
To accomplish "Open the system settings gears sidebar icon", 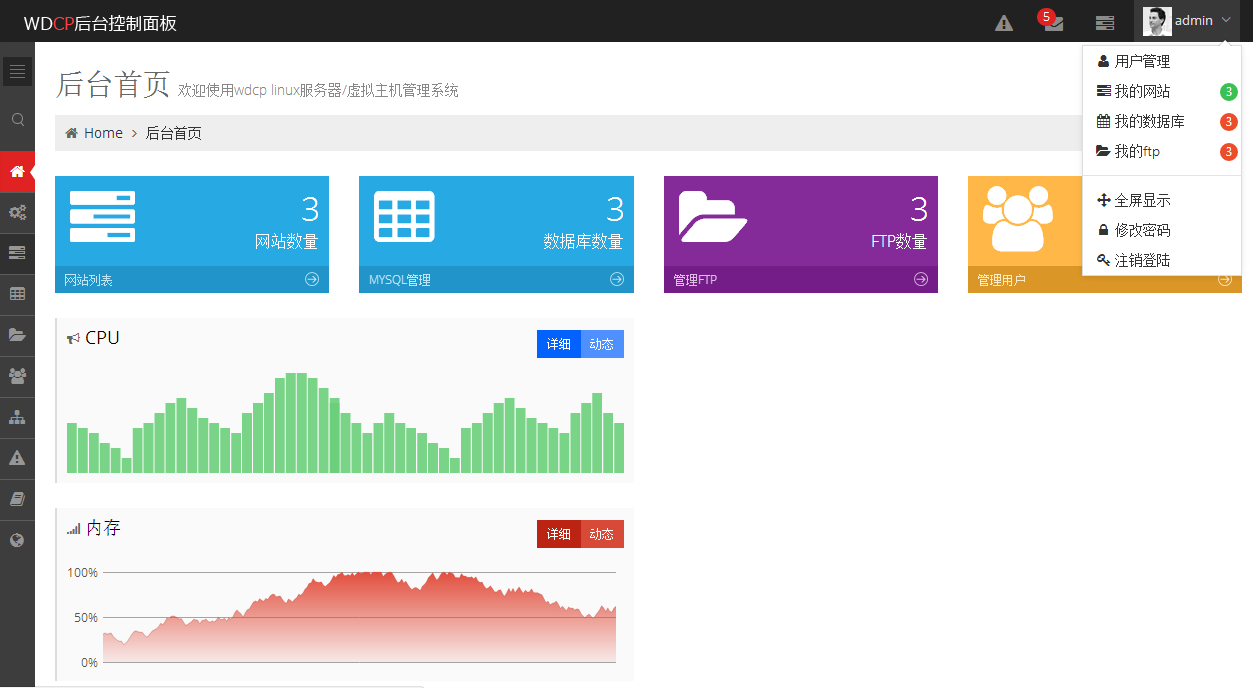I will tap(17, 212).
